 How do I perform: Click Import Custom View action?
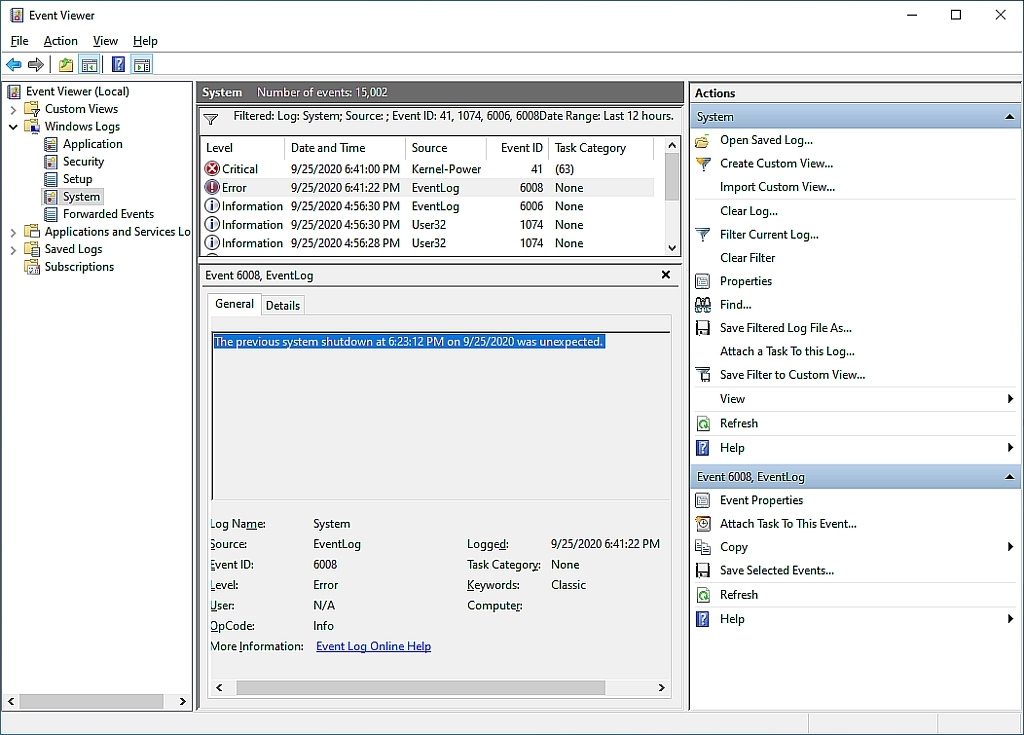click(777, 187)
